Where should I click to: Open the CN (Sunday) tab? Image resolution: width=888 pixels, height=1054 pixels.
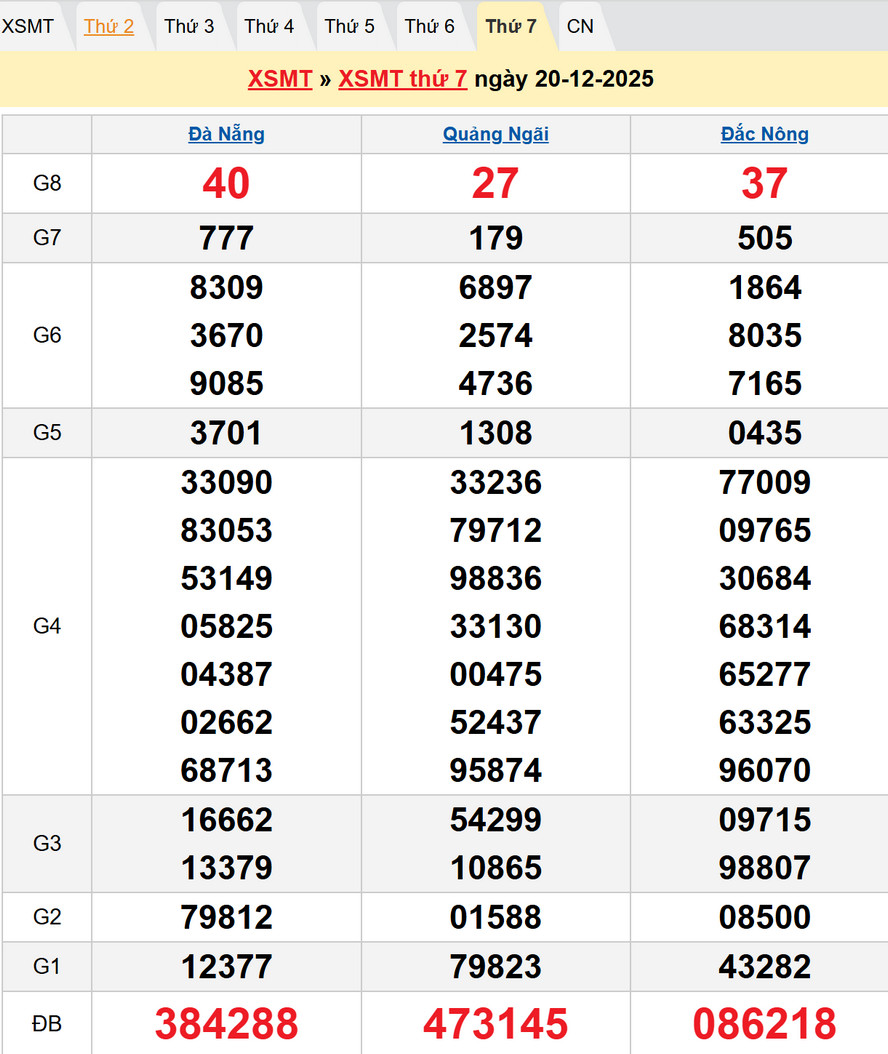coord(580,26)
